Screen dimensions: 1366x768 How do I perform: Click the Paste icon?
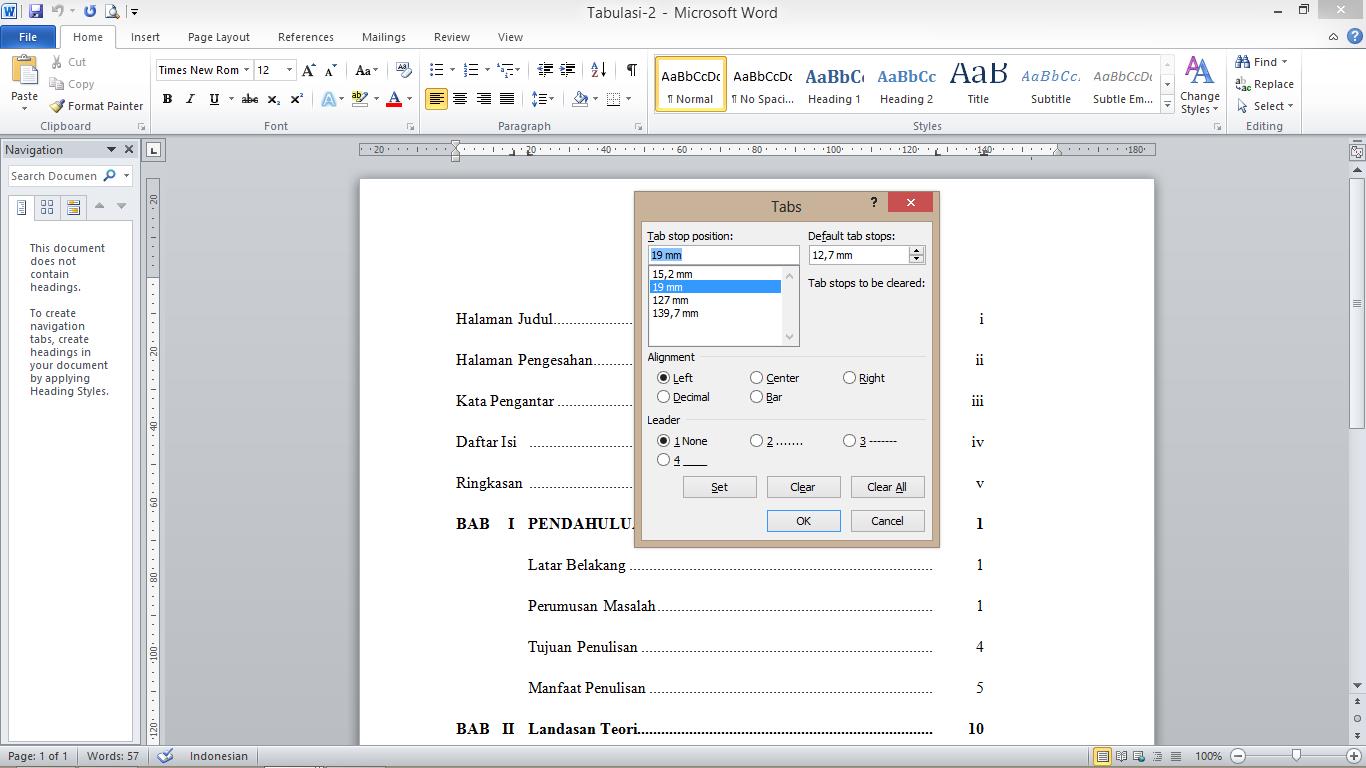coord(24,70)
